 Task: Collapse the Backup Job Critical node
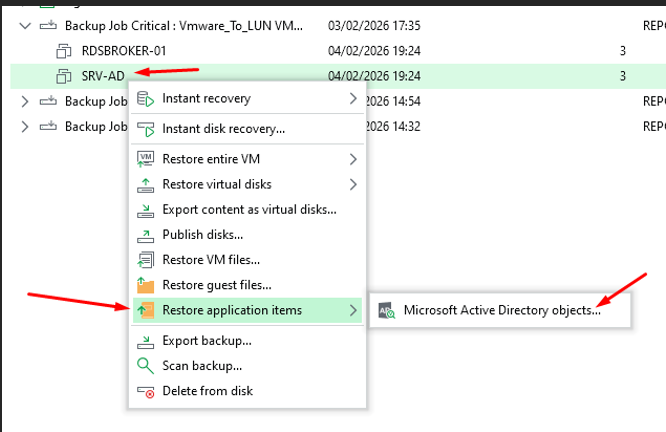pyautogui.click(x=25, y=26)
